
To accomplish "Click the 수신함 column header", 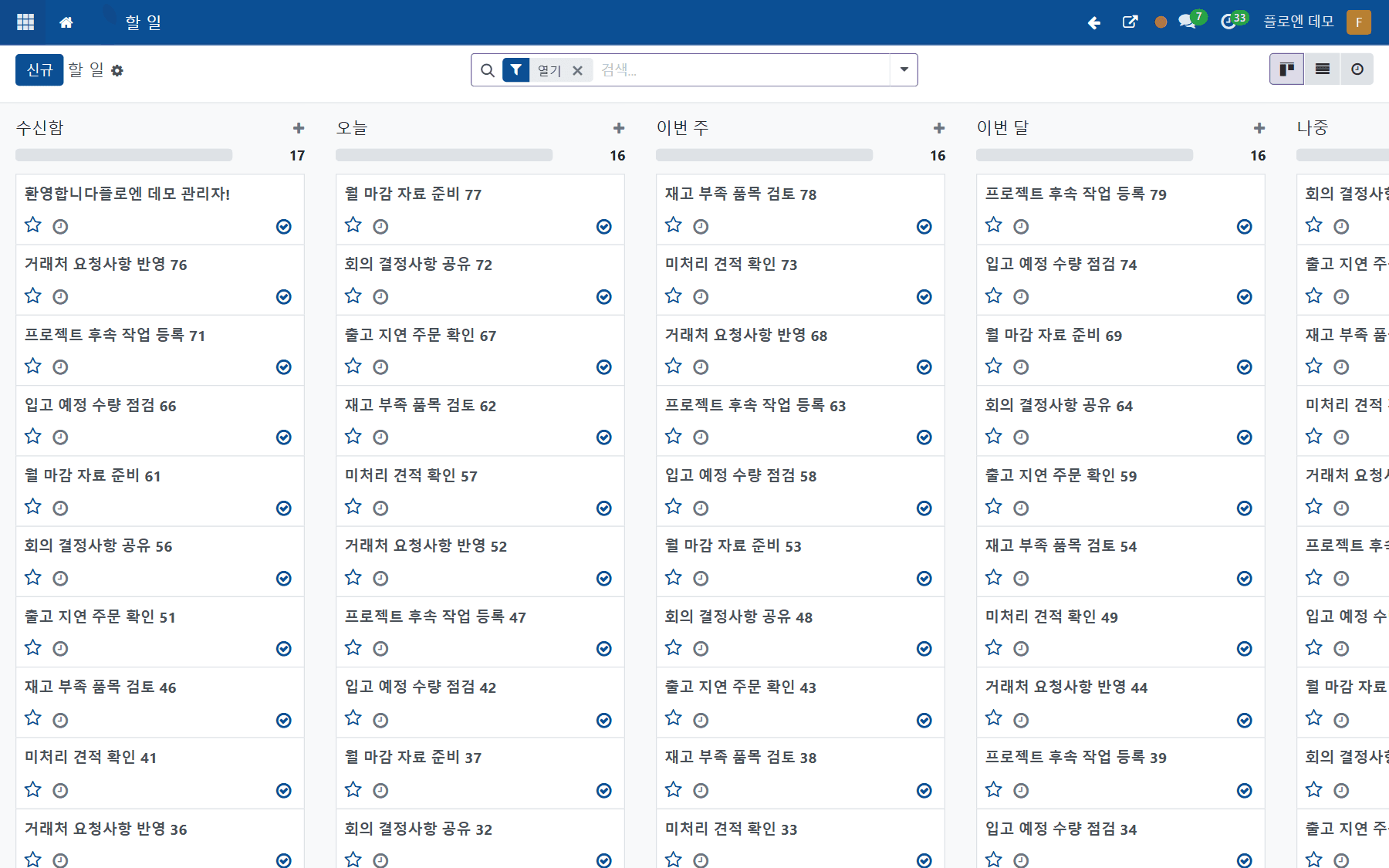I will point(40,128).
